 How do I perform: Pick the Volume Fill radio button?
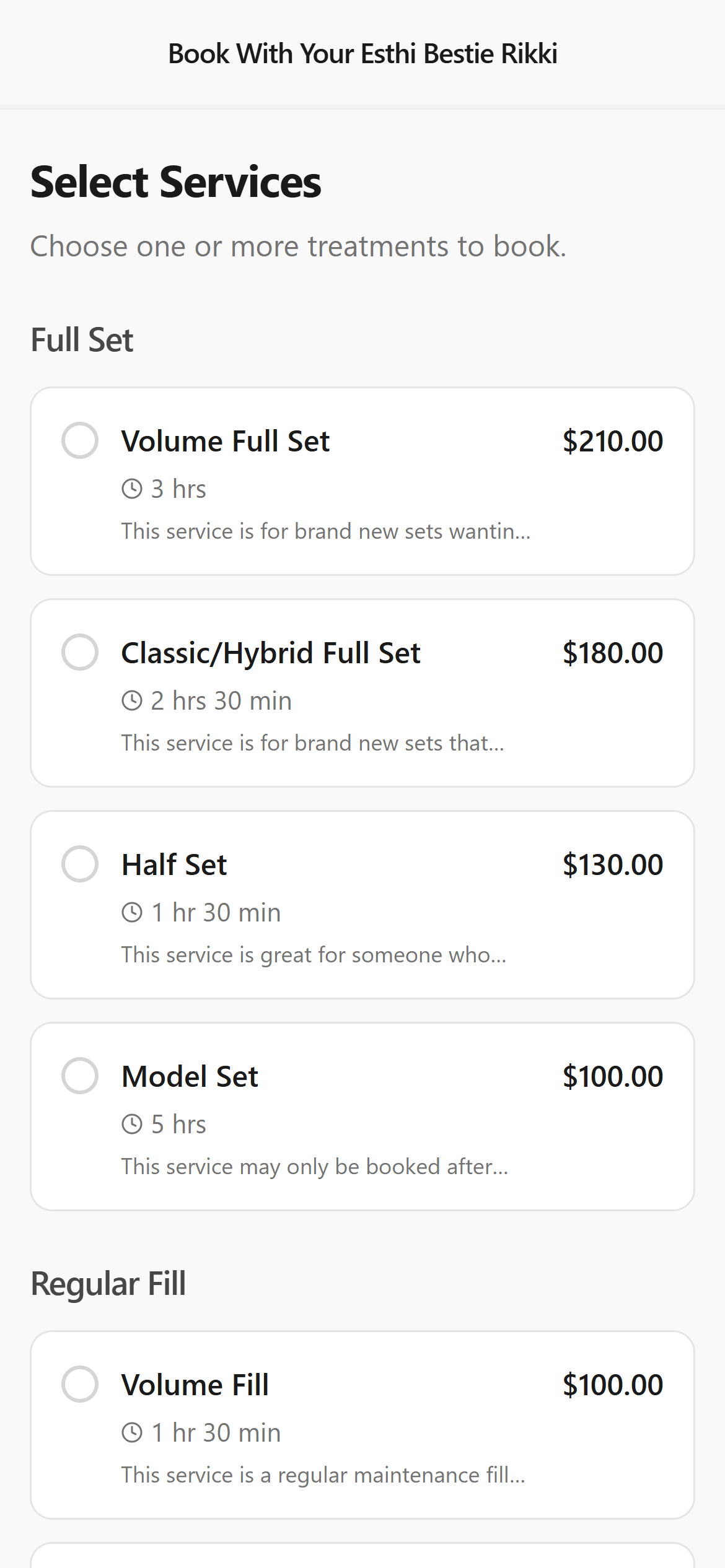pos(80,1384)
